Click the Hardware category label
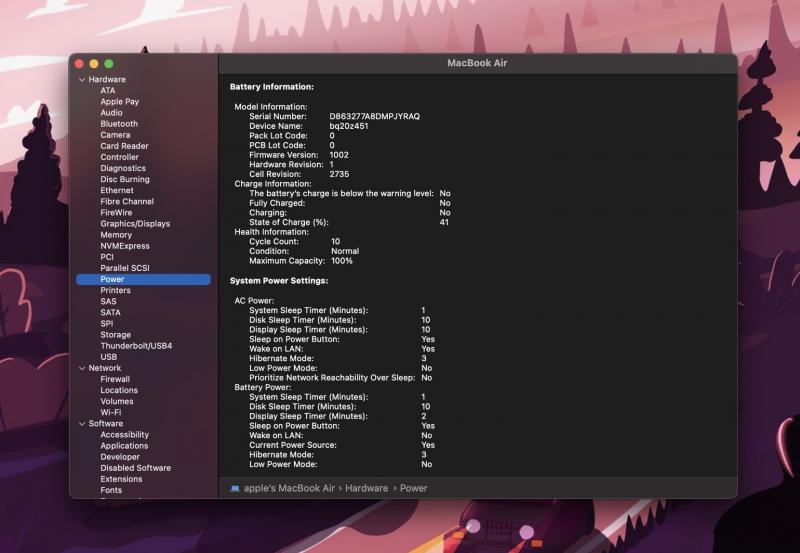 [x=107, y=80]
